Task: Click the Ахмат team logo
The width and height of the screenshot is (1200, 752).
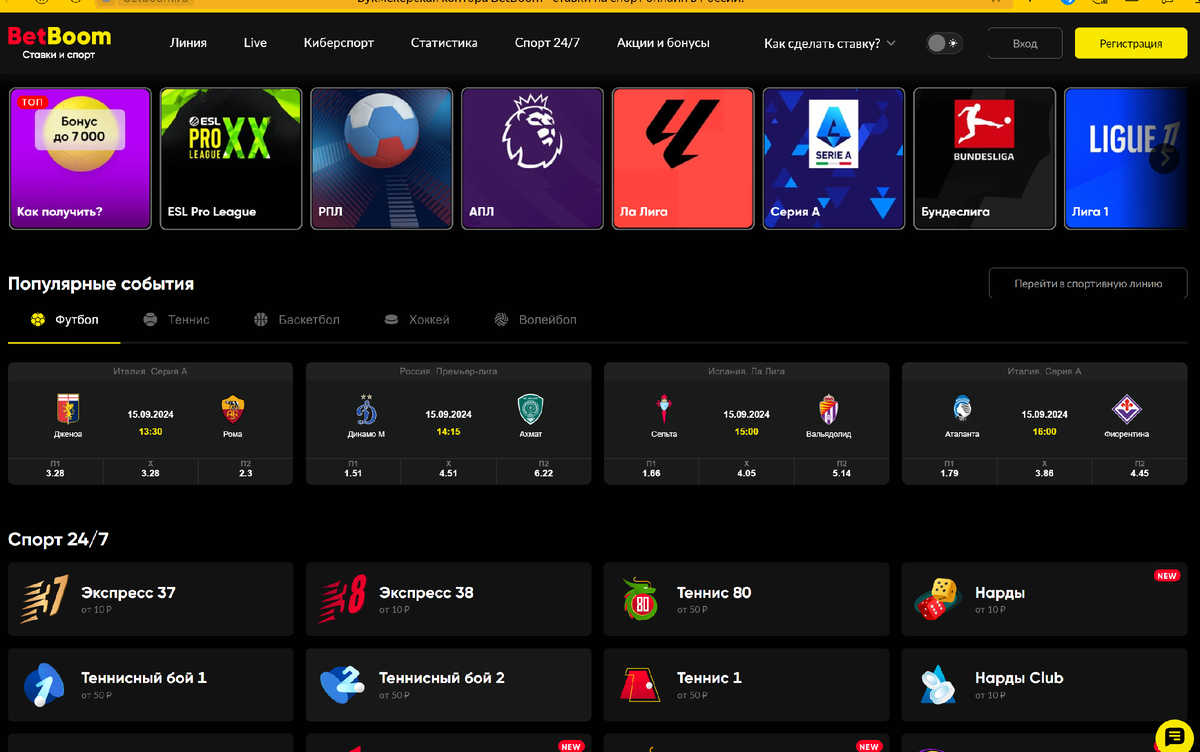Action: click(530, 409)
